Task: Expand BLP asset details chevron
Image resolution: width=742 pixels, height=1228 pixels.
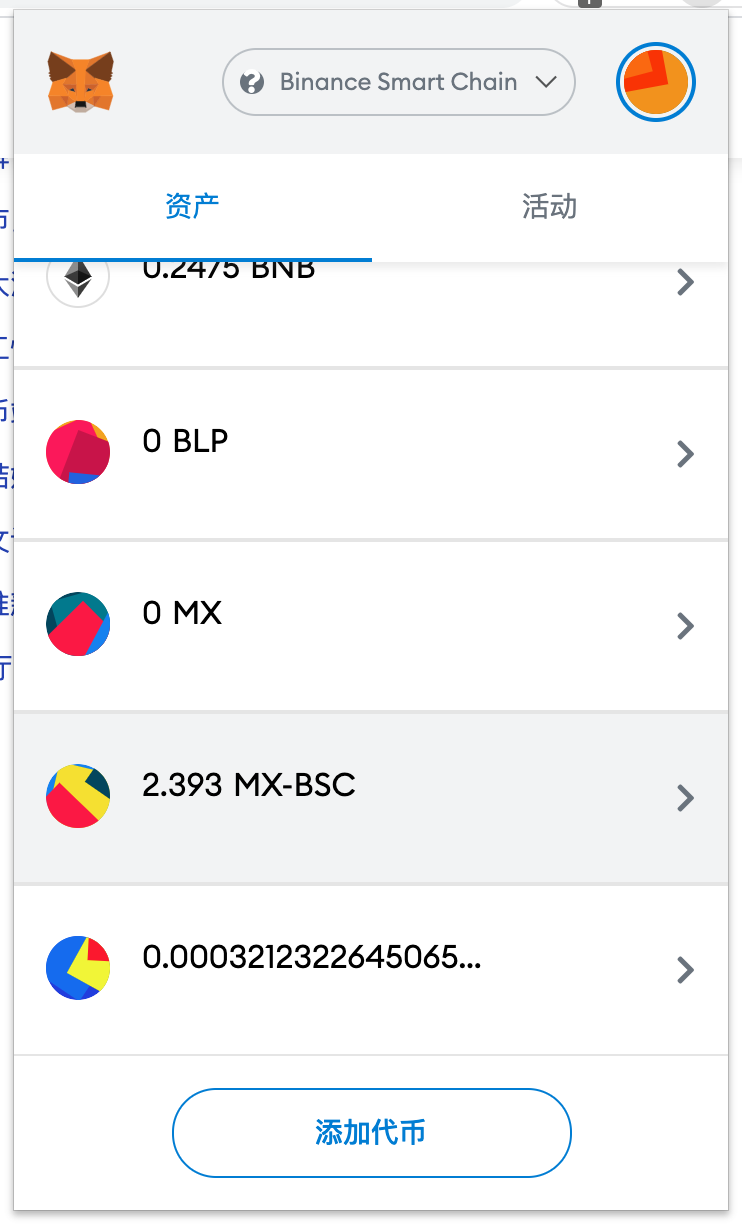Action: 685,455
